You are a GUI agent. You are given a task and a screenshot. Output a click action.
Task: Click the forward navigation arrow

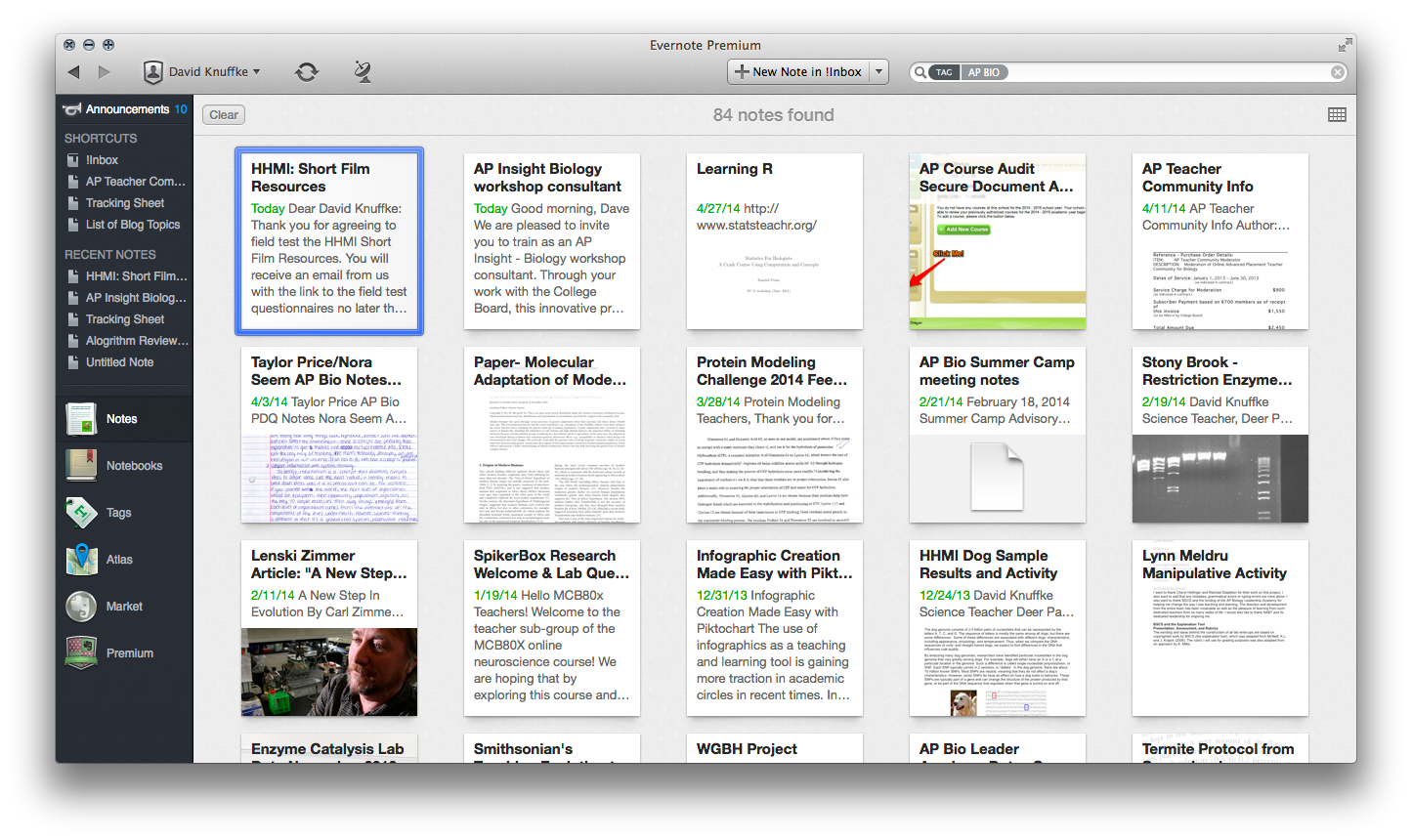click(x=104, y=71)
